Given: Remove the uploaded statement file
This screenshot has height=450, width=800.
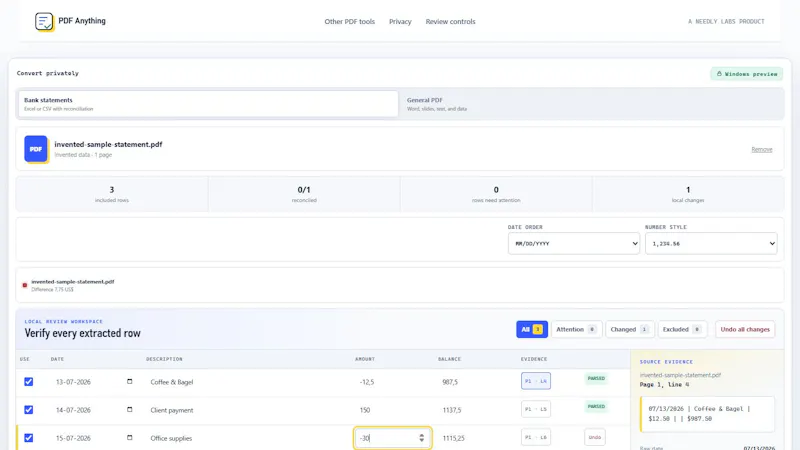Looking at the screenshot, I should click(x=762, y=149).
